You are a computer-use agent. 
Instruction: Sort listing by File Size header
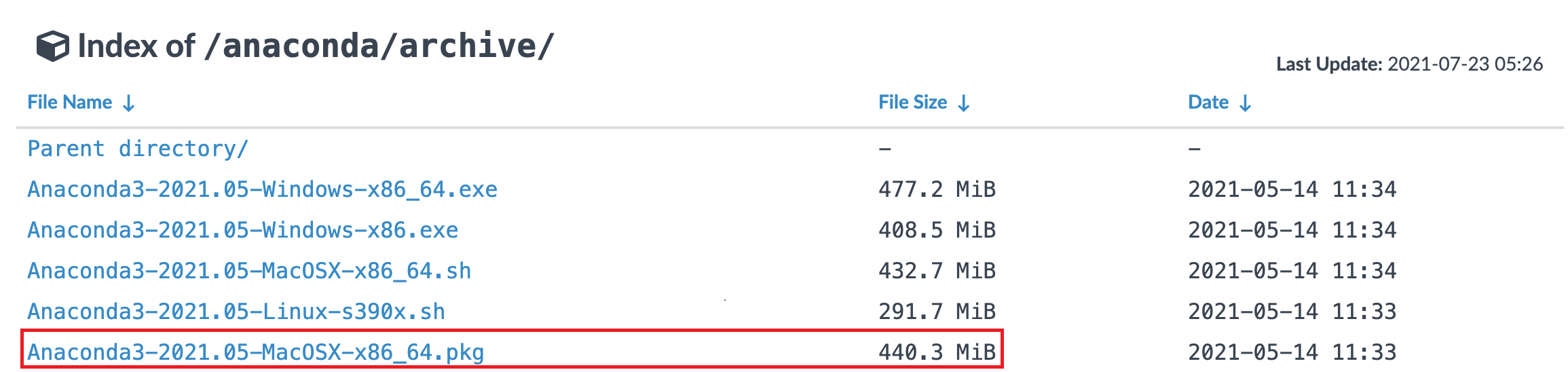pos(912,103)
